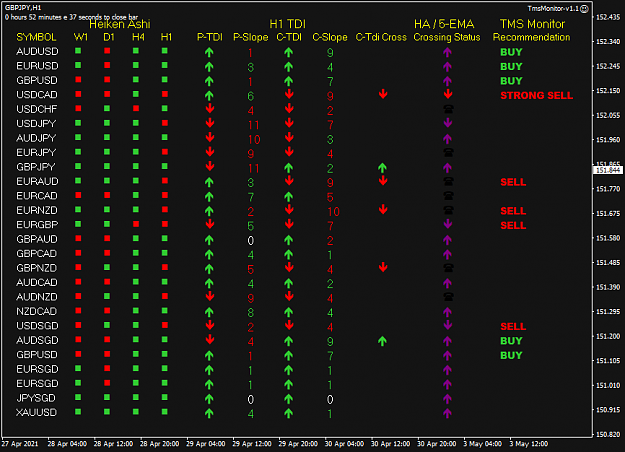
Task: Click GBPCAD P-TDI green up arrow
Action: click(x=209, y=254)
